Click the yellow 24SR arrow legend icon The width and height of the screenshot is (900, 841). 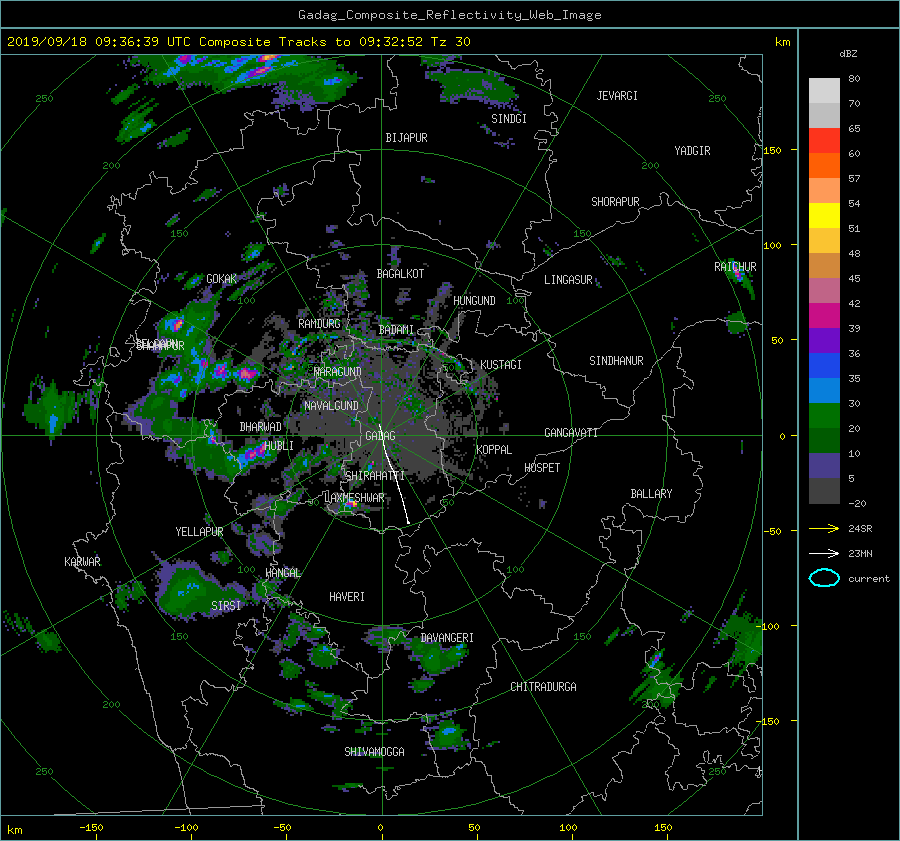tap(824, 528)
